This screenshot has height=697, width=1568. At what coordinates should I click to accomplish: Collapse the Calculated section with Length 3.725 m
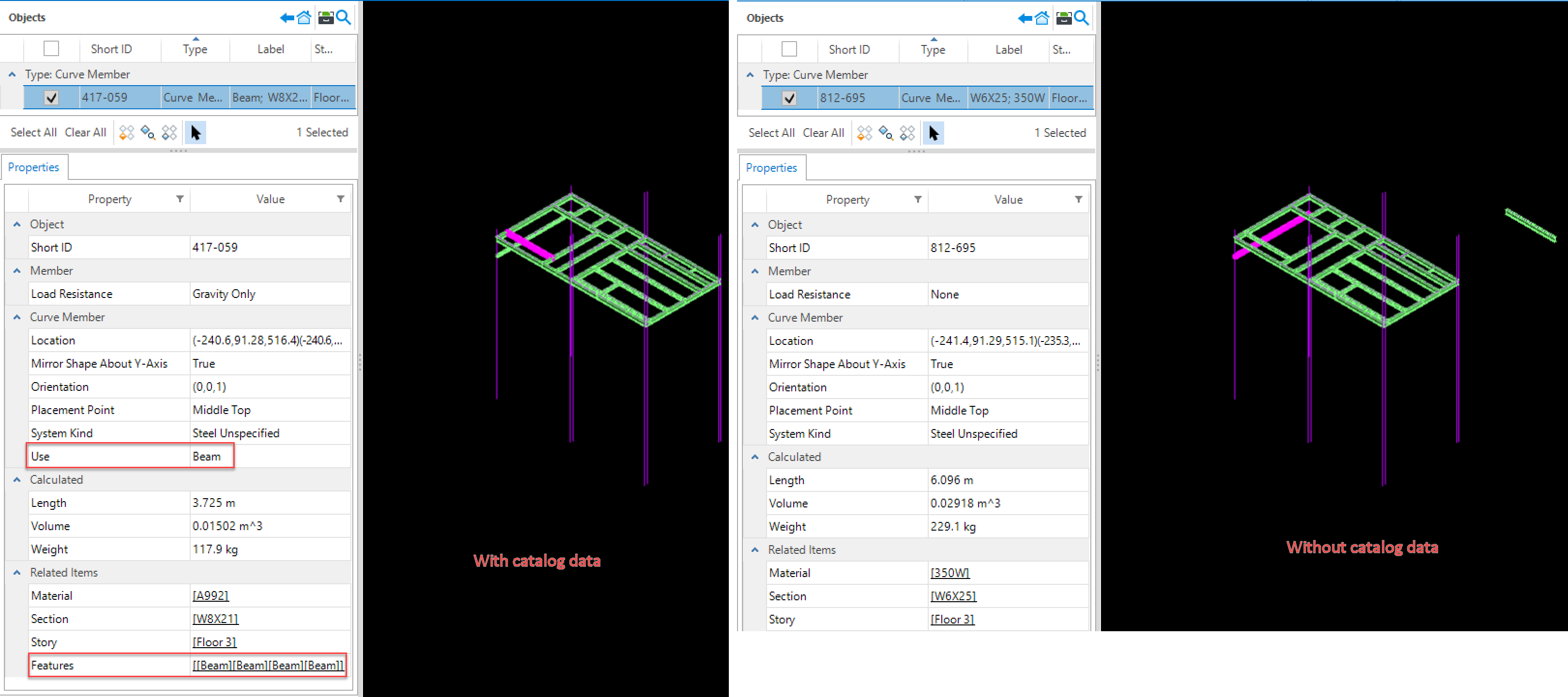point(17,480)
